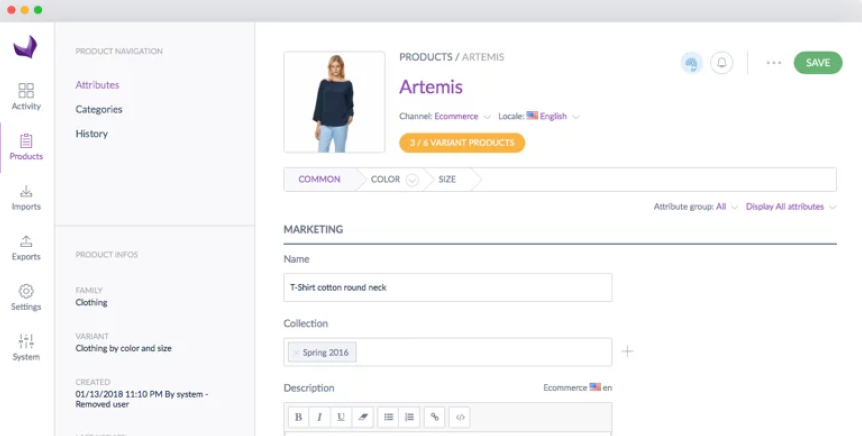862x436 pixels.
Task: Click the PRODUCTS breadcrumb link
Action: 426,57
